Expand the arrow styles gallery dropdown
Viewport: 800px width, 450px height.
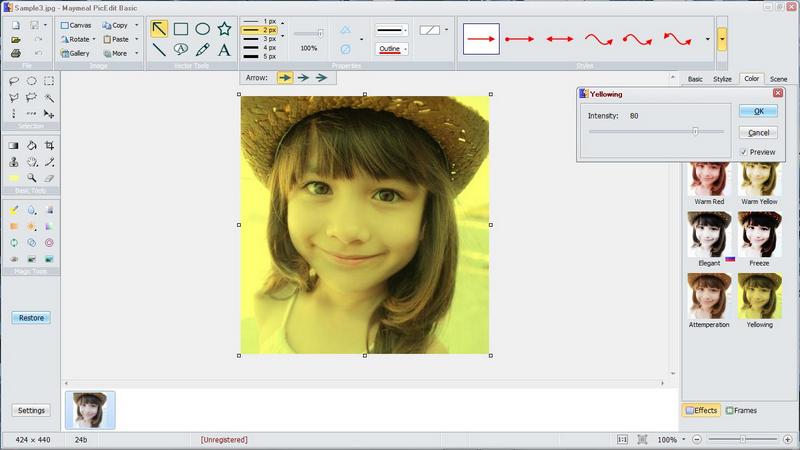(x=708, y=39)
